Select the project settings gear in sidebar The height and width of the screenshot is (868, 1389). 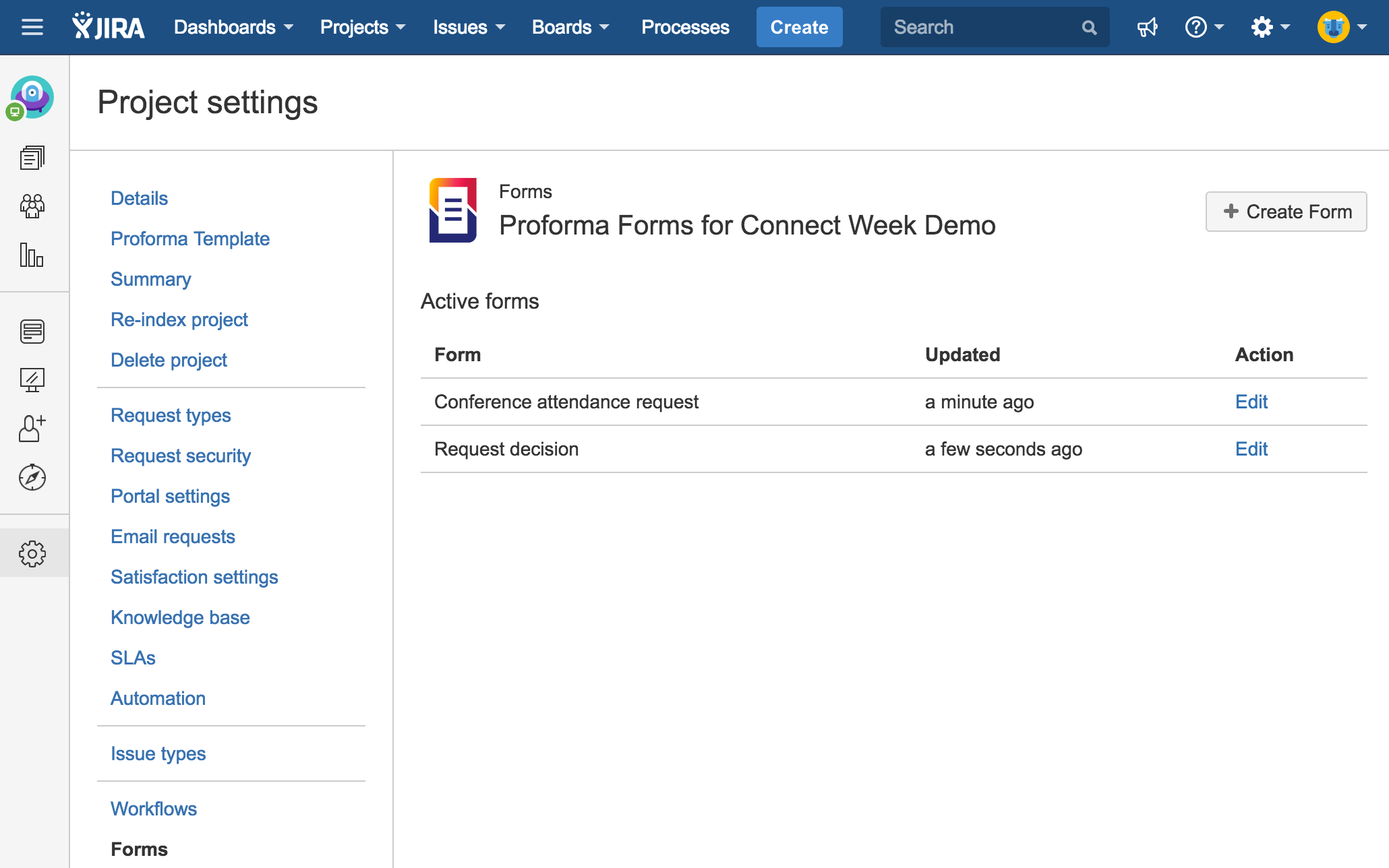[x=32, y=553]
